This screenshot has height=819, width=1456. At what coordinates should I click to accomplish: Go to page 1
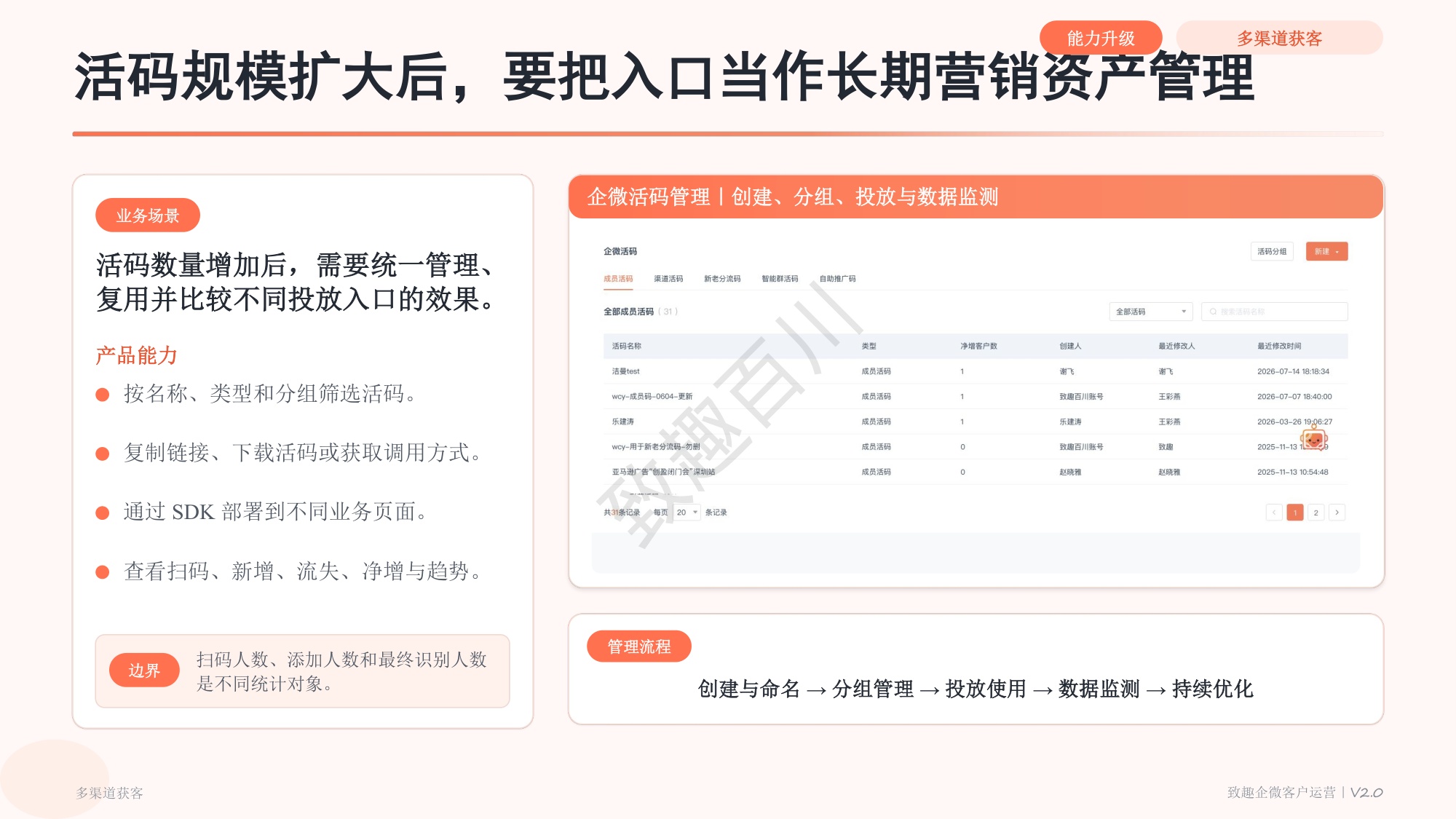pyautogui.click(x=1295, y=513)
